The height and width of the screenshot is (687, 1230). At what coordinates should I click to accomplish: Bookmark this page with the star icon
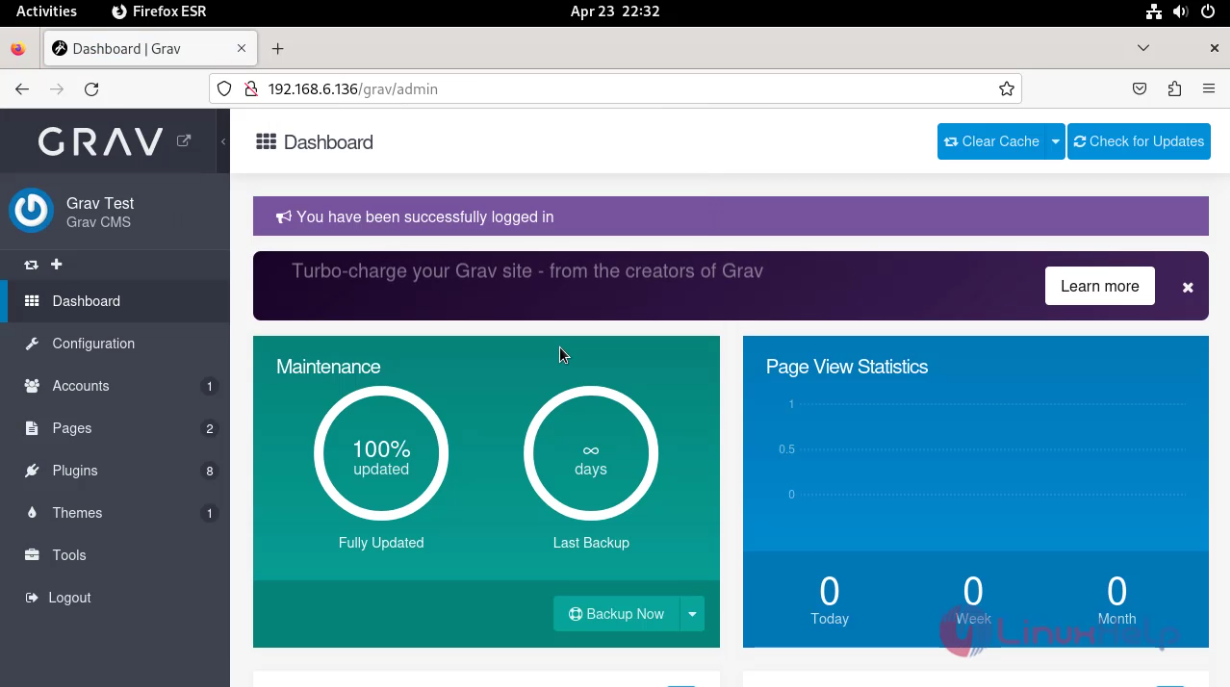[1006, 89]
